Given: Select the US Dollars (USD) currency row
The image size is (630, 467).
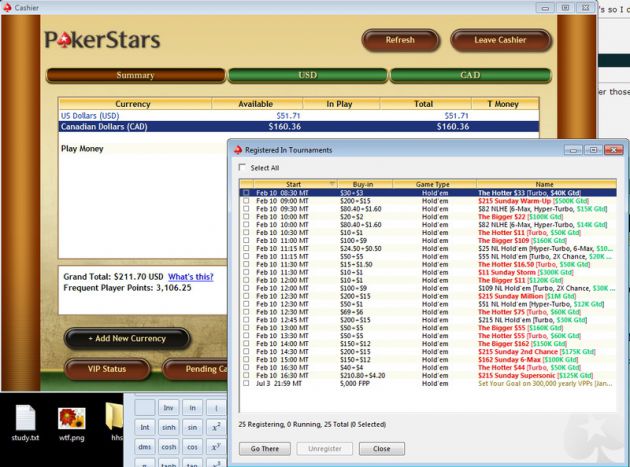Looking at the screenshot, I should coord(299,116).
